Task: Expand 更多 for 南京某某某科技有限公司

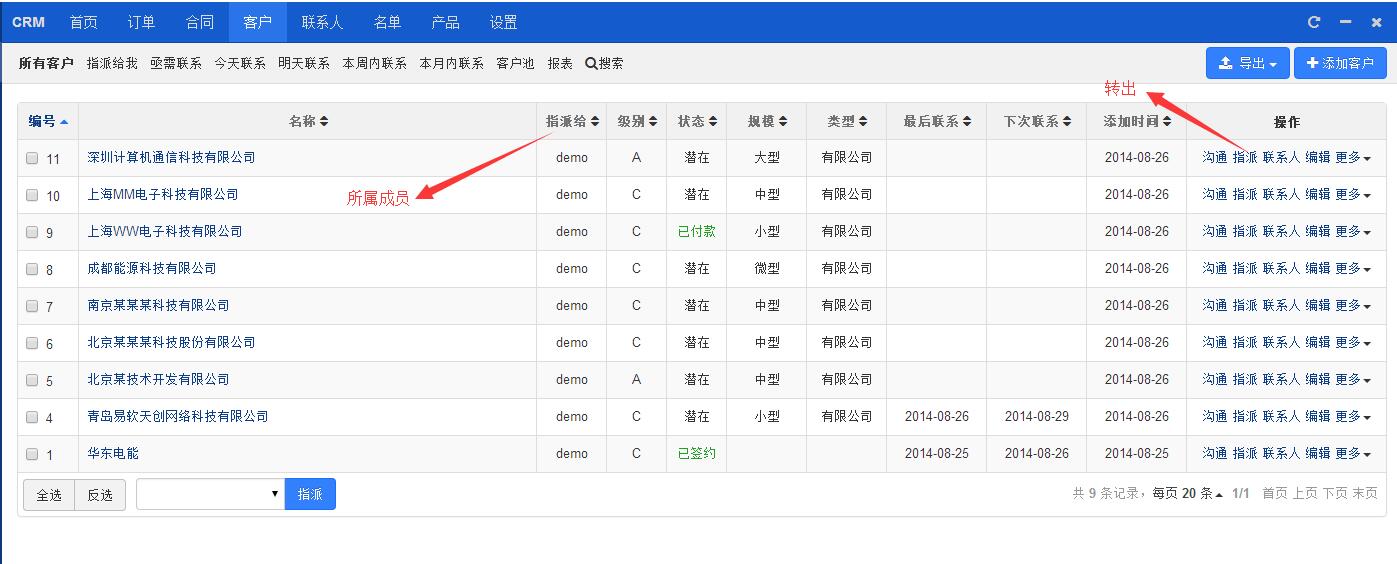Action: point(1353,305)
